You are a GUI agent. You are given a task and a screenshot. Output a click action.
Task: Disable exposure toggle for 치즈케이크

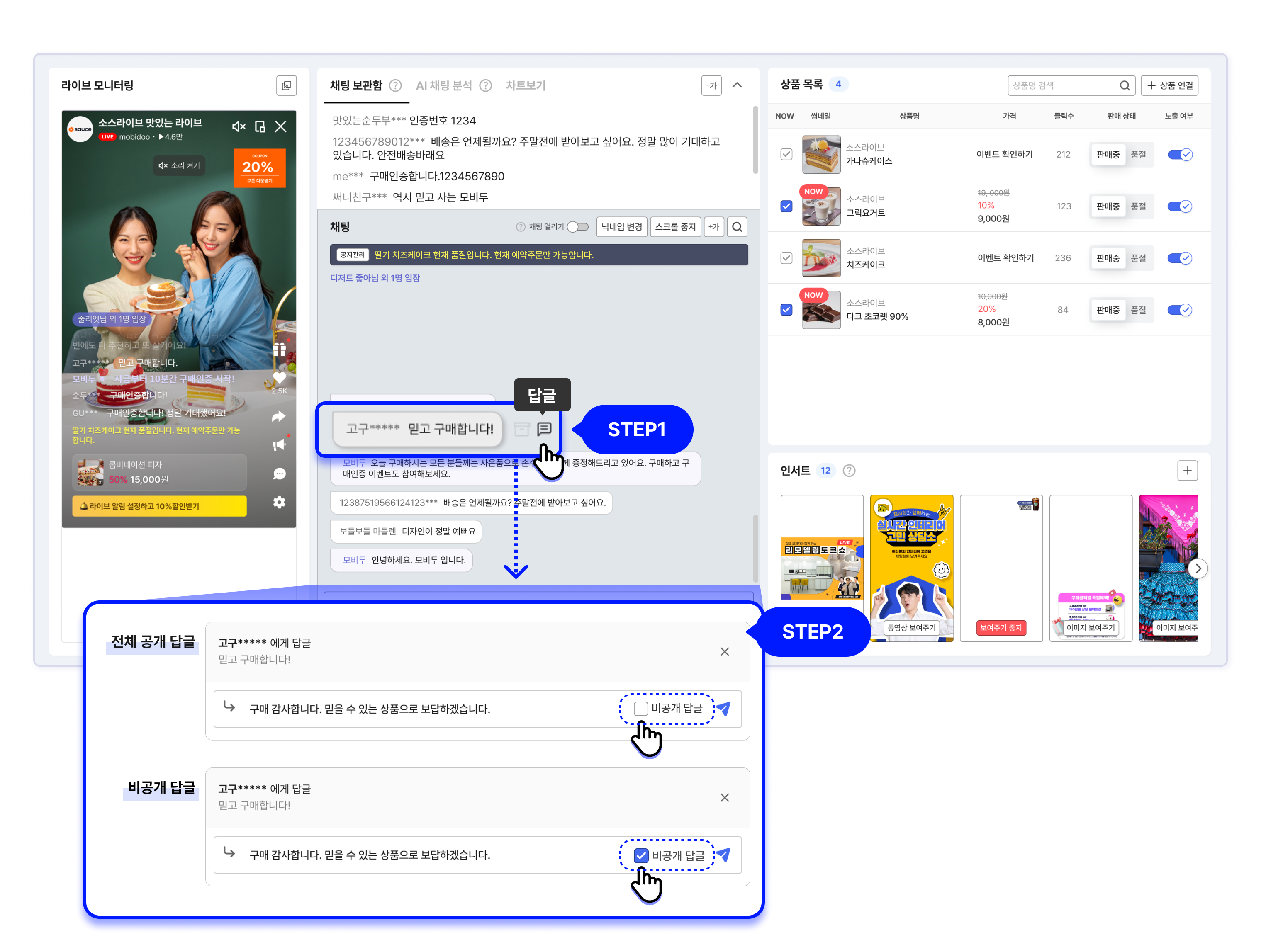tap(1179, 258)
